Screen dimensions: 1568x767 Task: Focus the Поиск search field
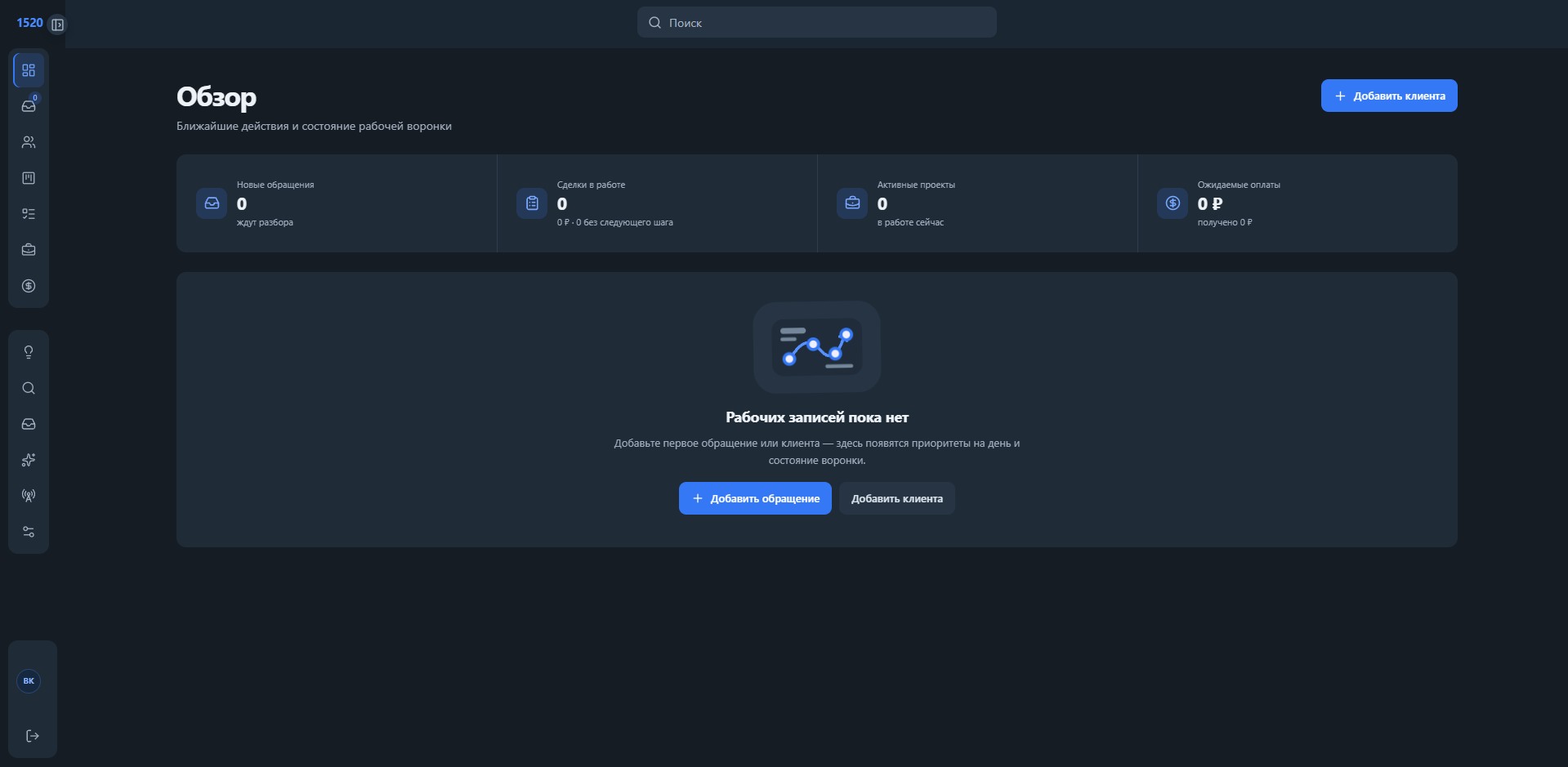pyautogui.click(x=817, y=22)
